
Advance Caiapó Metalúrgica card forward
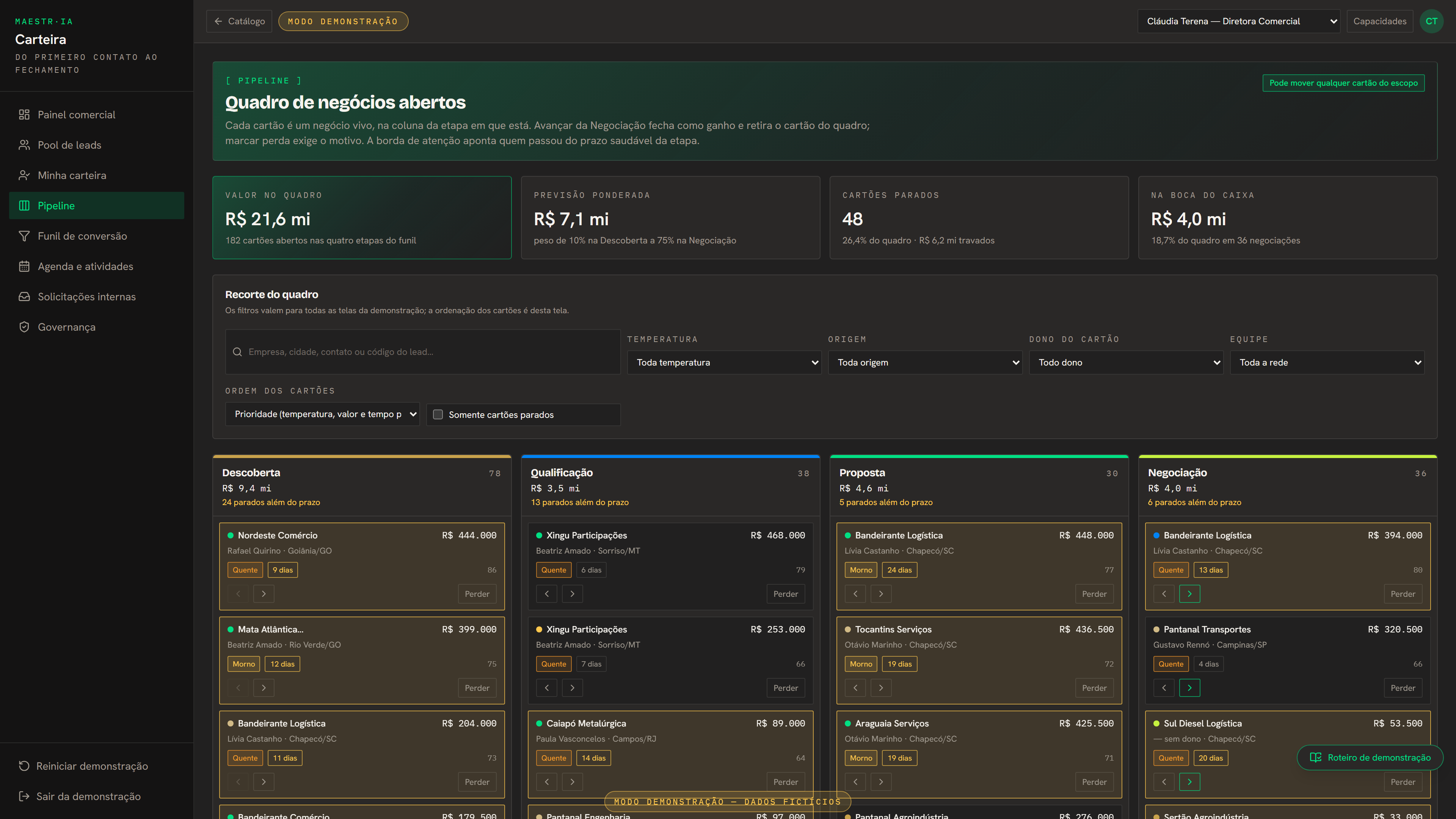573,782
